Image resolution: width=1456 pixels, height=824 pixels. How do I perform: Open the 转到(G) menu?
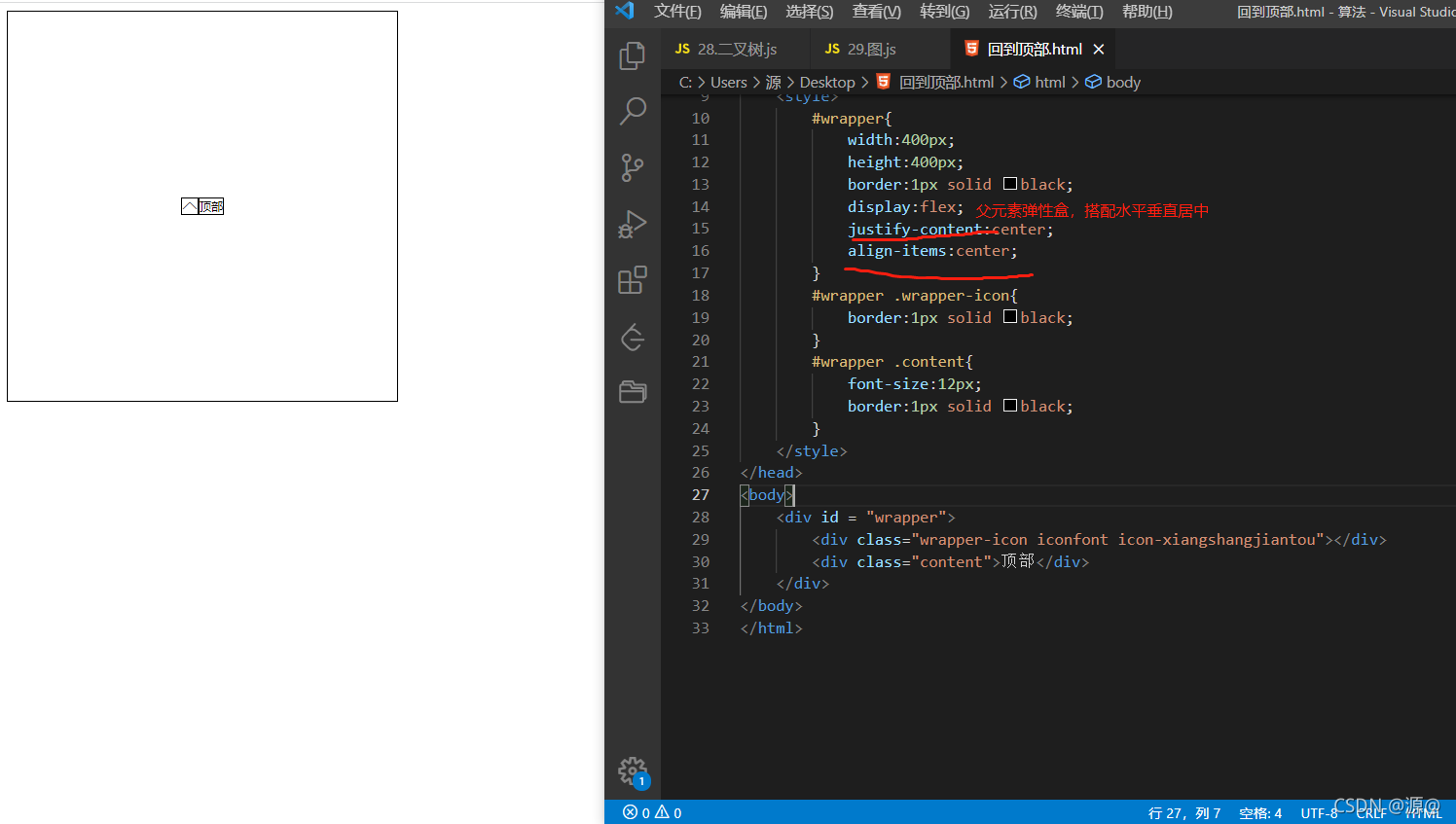(945, 12)
